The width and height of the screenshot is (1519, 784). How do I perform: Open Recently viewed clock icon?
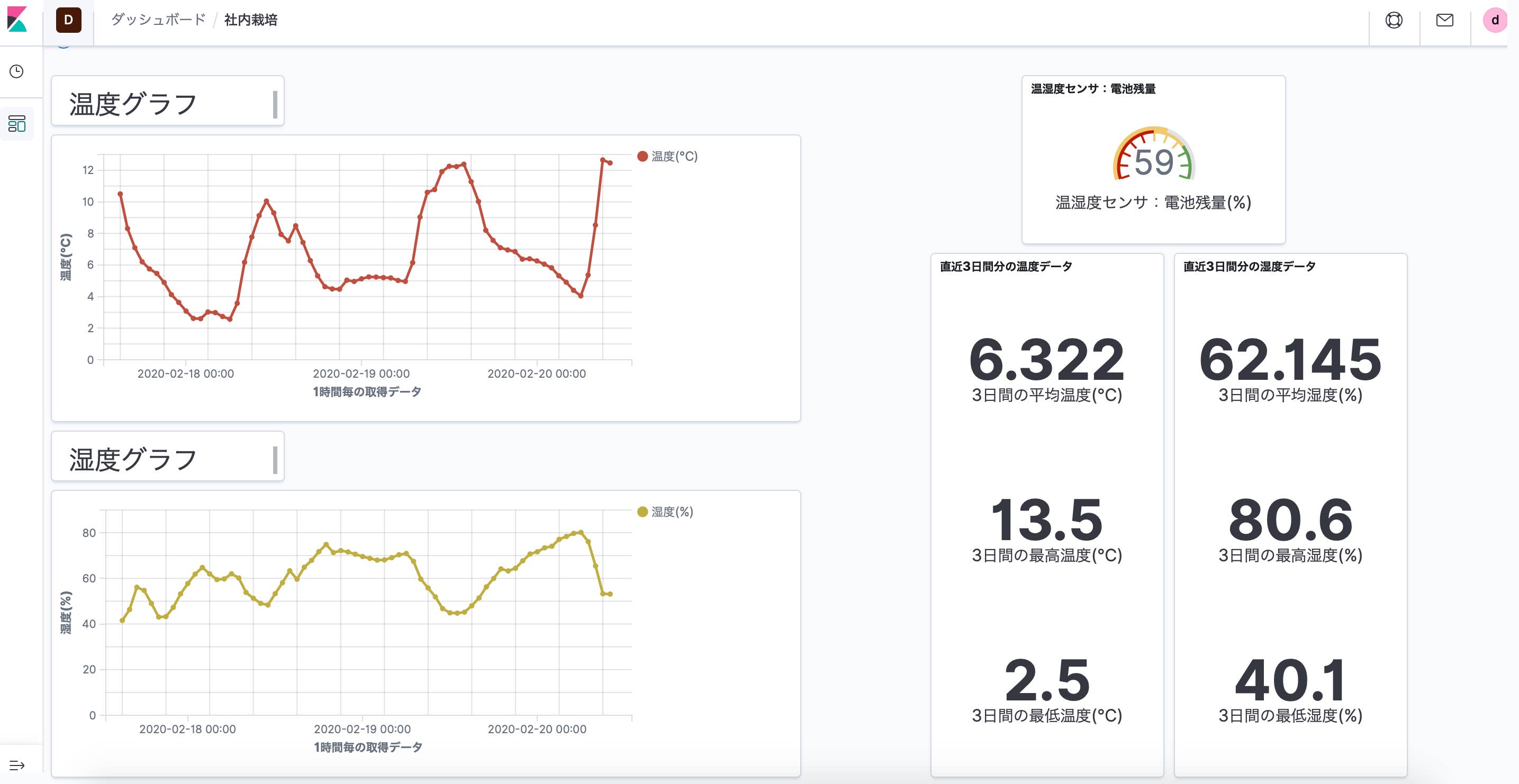16,71
